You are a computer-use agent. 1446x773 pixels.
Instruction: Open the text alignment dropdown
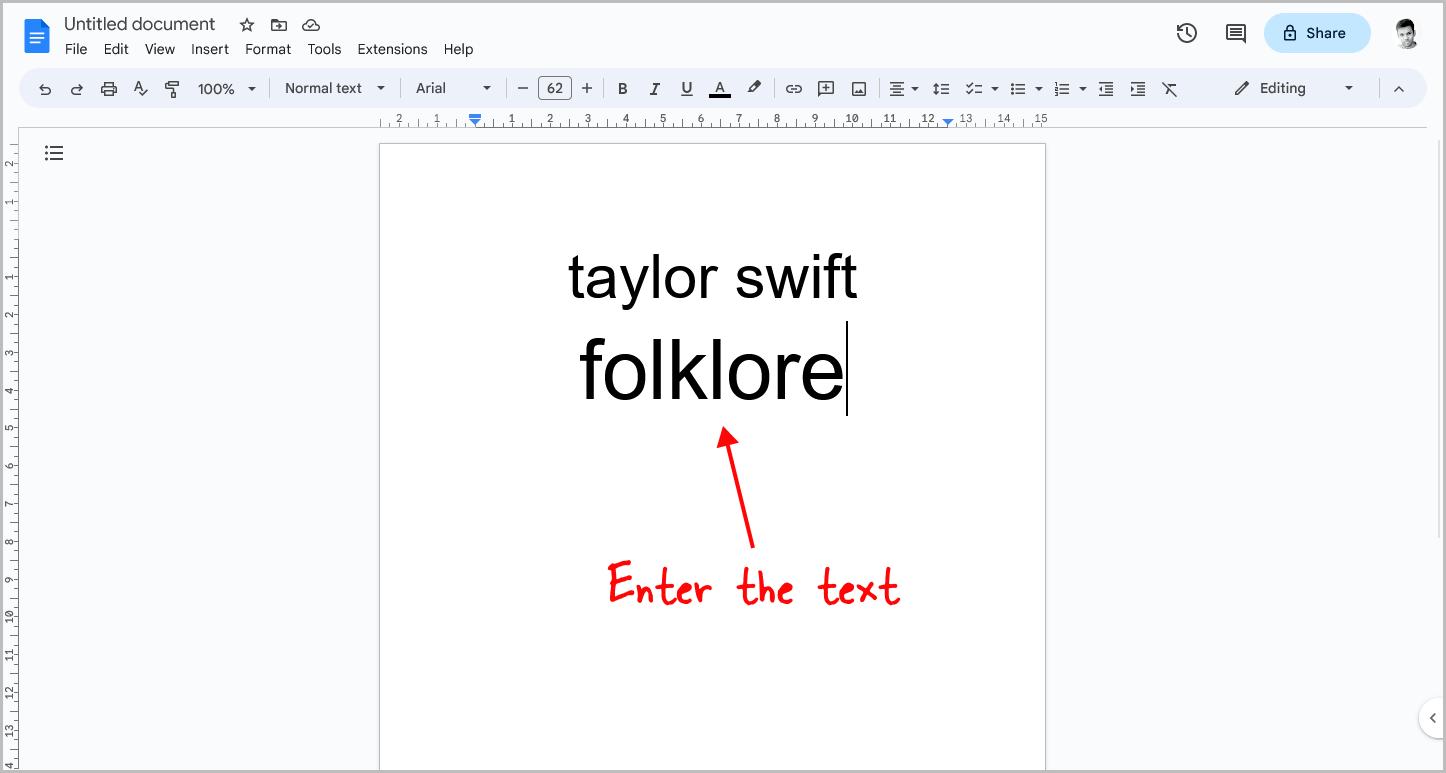tap(904, 89)
